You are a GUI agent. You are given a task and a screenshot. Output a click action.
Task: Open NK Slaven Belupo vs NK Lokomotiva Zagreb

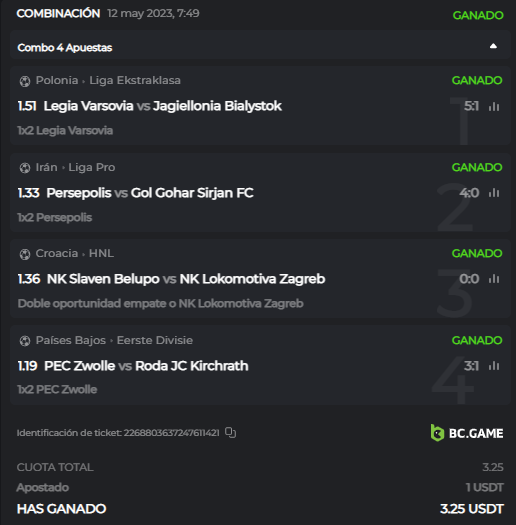(186, 279)
